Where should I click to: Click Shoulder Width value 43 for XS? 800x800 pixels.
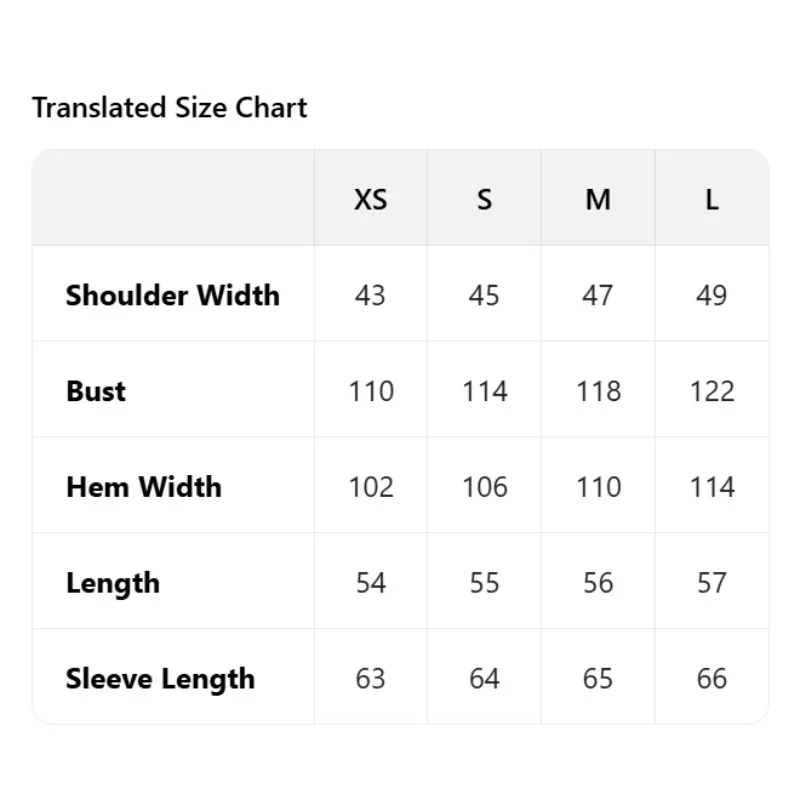[x=370, y=295]
